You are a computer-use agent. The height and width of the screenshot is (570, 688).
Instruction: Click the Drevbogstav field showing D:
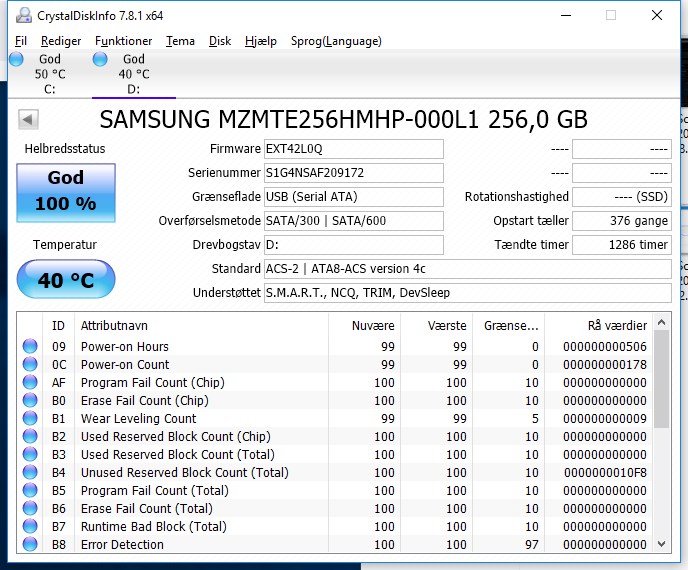pyautogui.click(x=354, y=245)
